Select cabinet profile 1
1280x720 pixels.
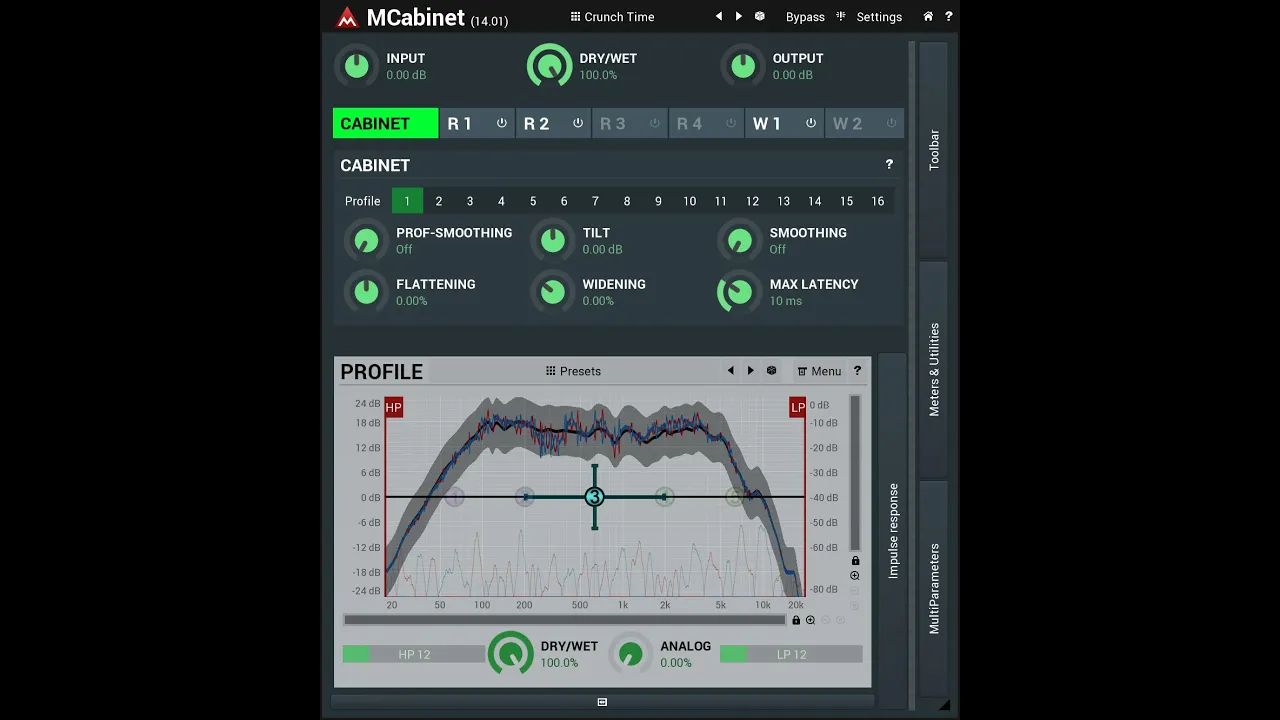[407, 201]
